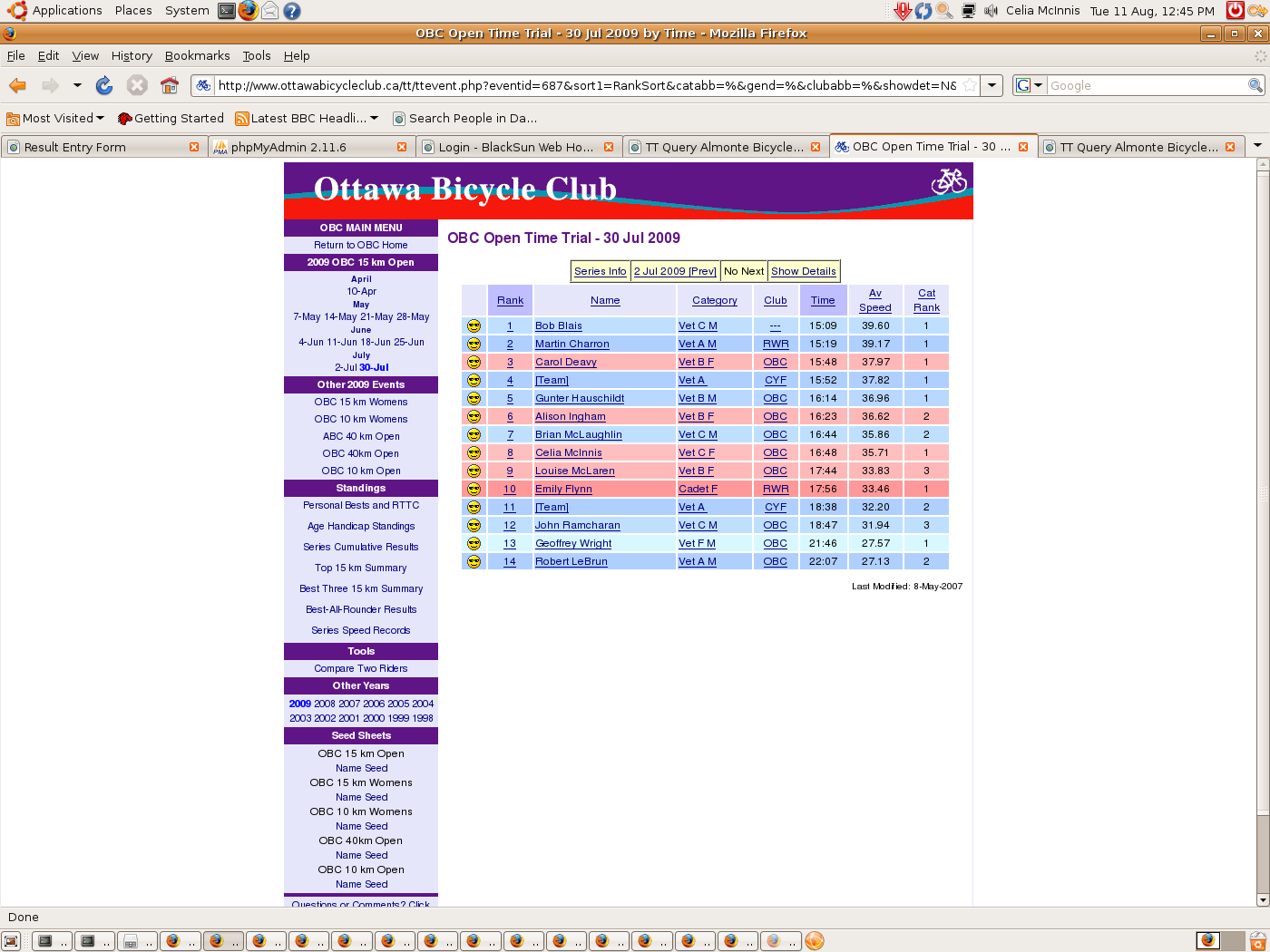
Task: Click the search magnifier icon in Google box
Action: tap(1255, 85)
